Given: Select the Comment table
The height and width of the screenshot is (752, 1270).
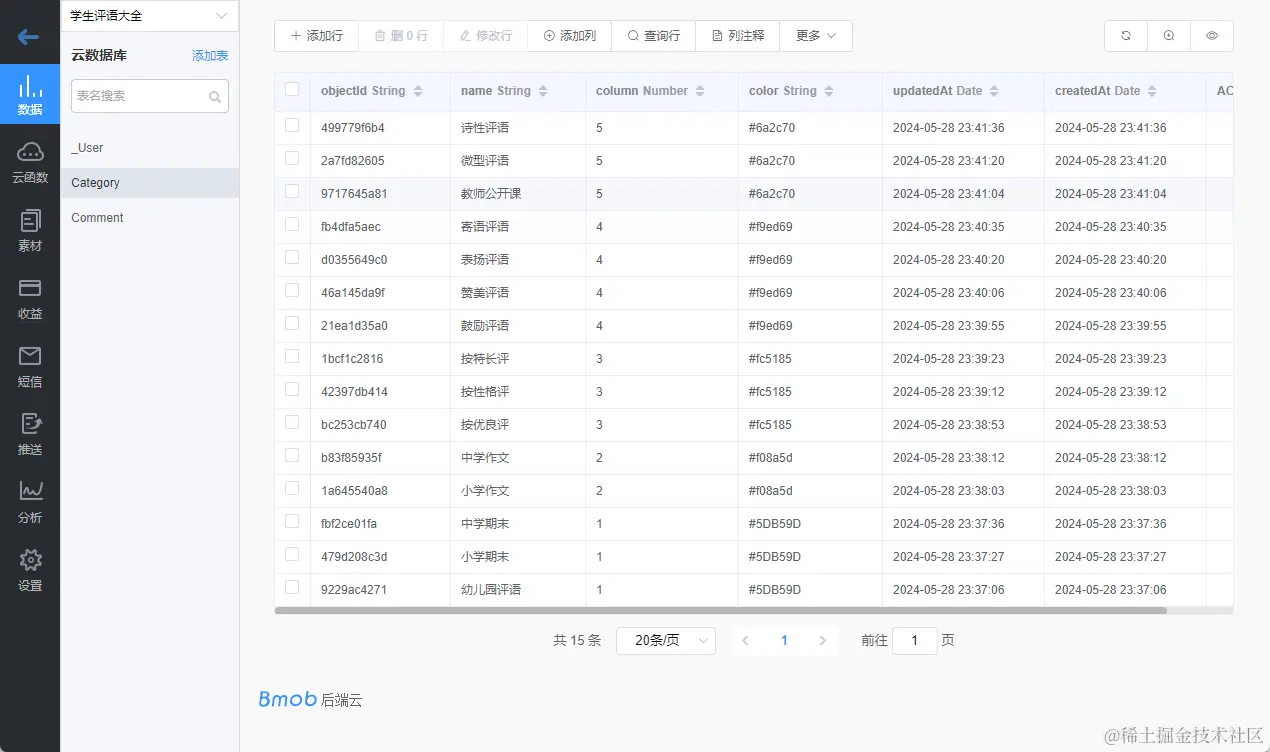Looking at the screenshot, I should coord(150,218).
